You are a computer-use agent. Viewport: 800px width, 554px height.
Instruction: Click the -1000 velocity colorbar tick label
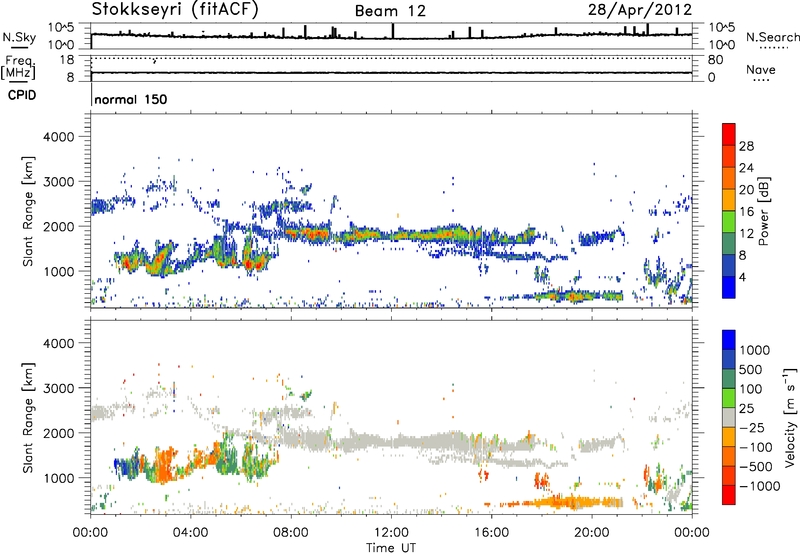pyautogui.click(x=760, y=486)
